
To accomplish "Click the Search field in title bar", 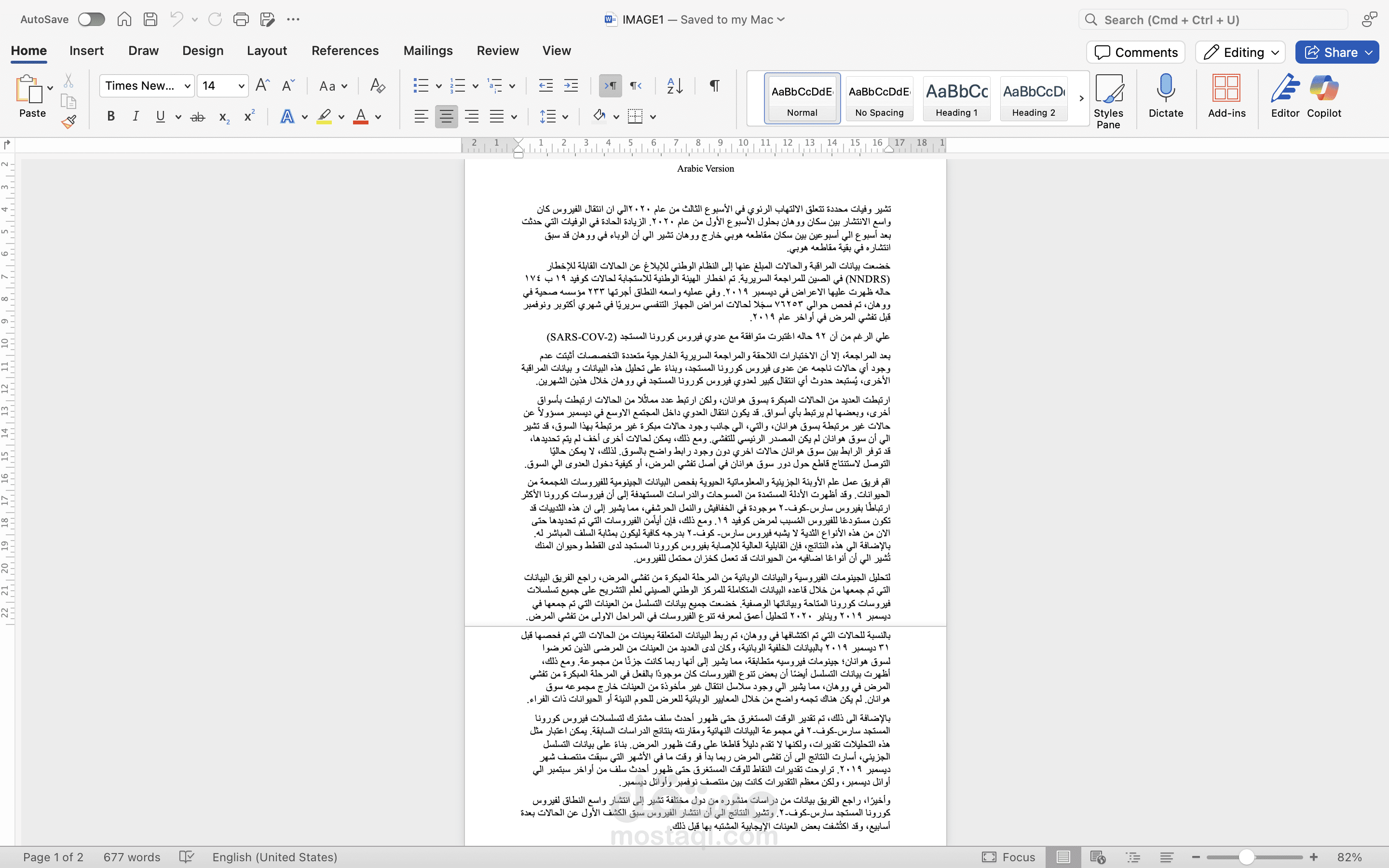I will tap(1213, 20).
